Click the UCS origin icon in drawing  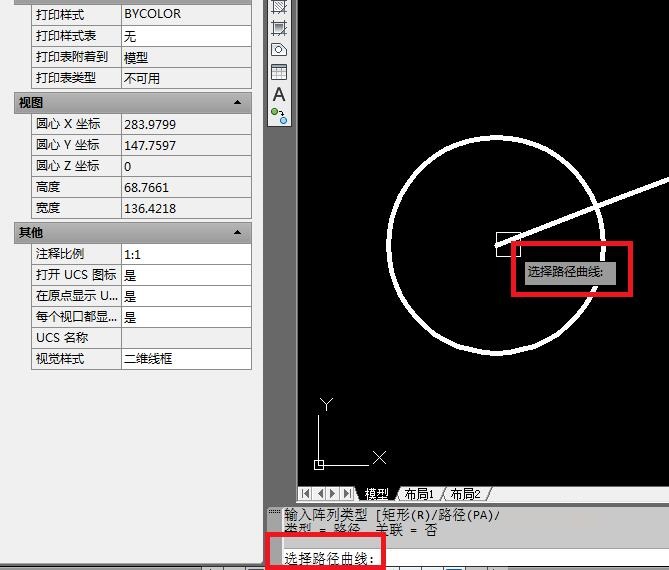[319, 465]
